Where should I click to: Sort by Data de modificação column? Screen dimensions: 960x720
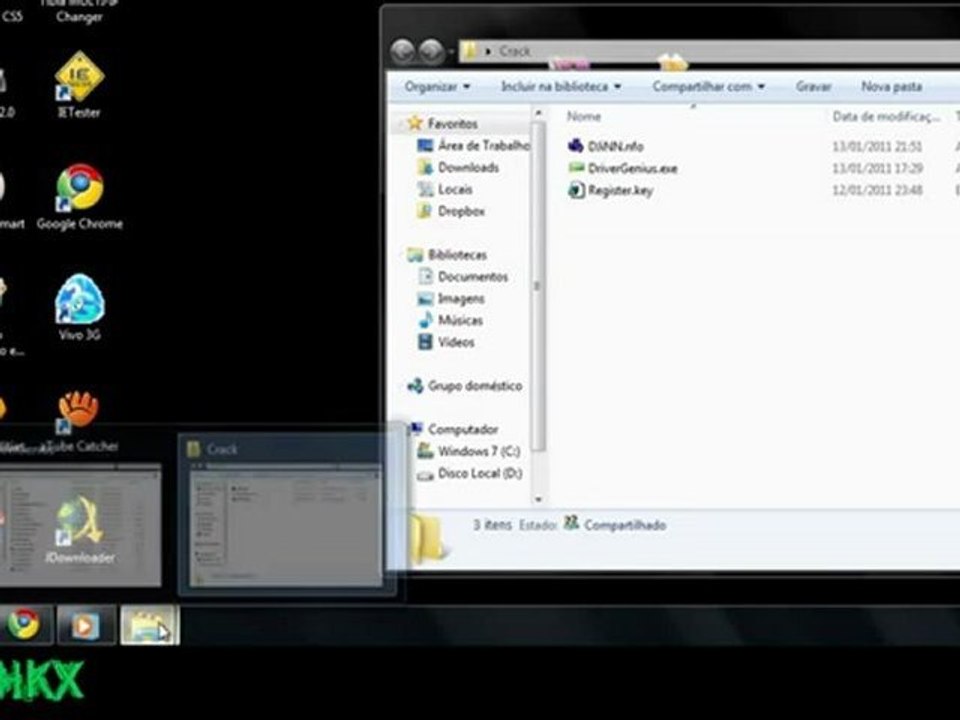coord(886,116)
